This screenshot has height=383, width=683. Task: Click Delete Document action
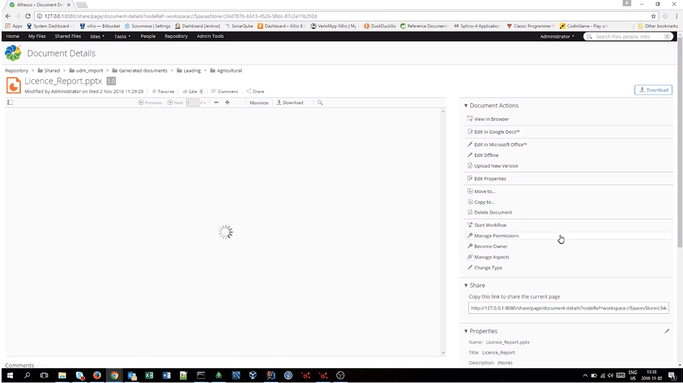[490, 213]
